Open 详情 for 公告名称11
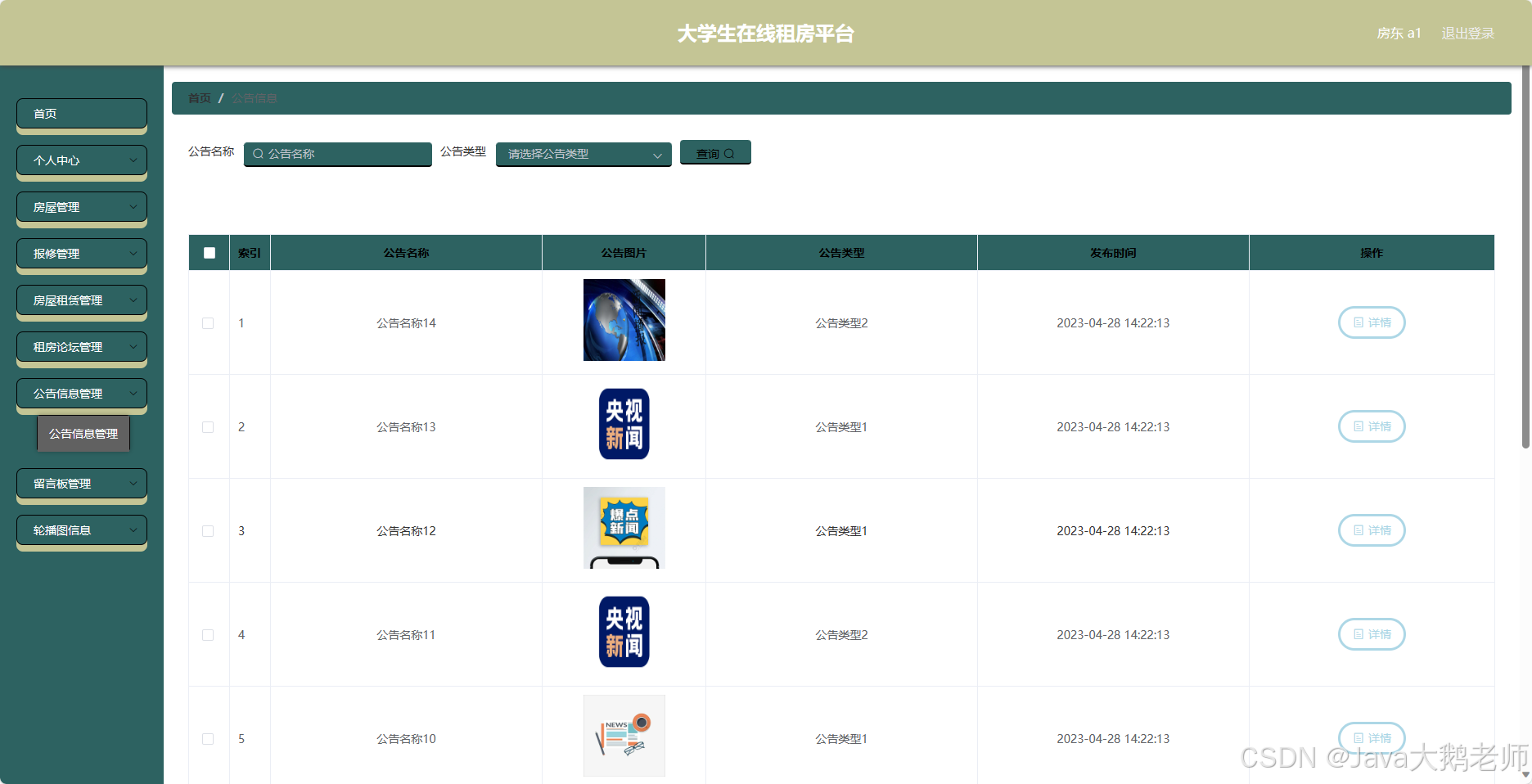Image resolution: width=1532 pixels, height=784 pixels. pos(1372,634)
